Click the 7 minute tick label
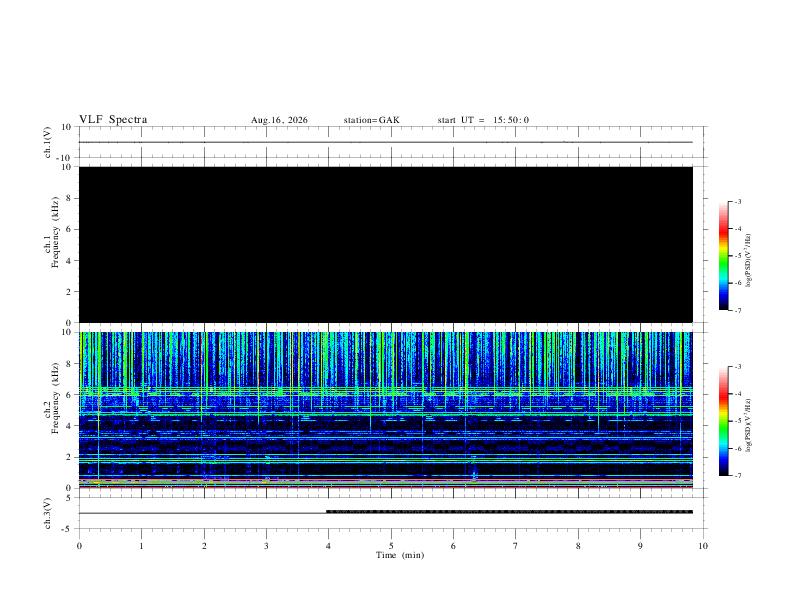Viewport: 792px width, 612px height. (516, 546)
